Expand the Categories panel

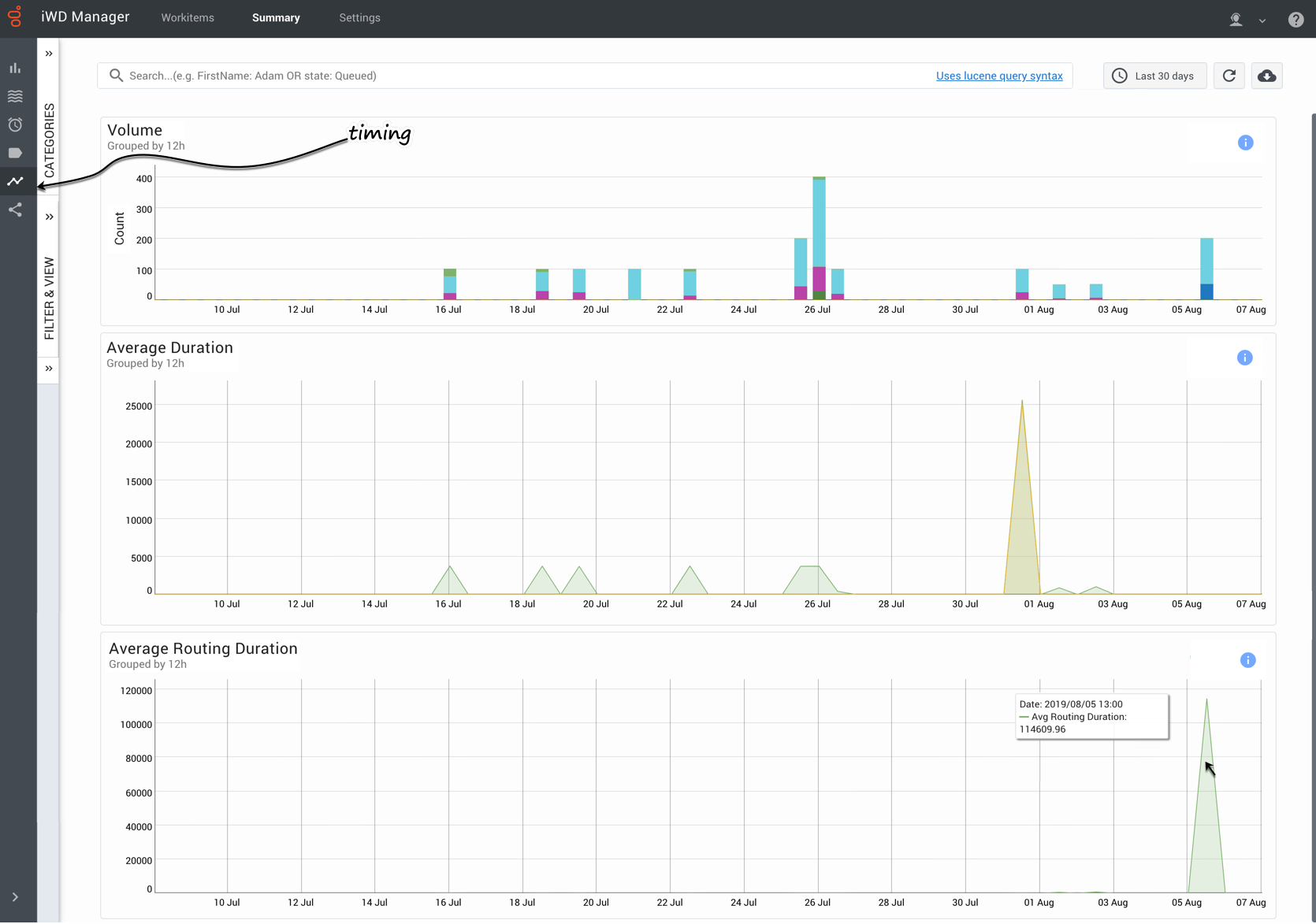pos(49,54)
